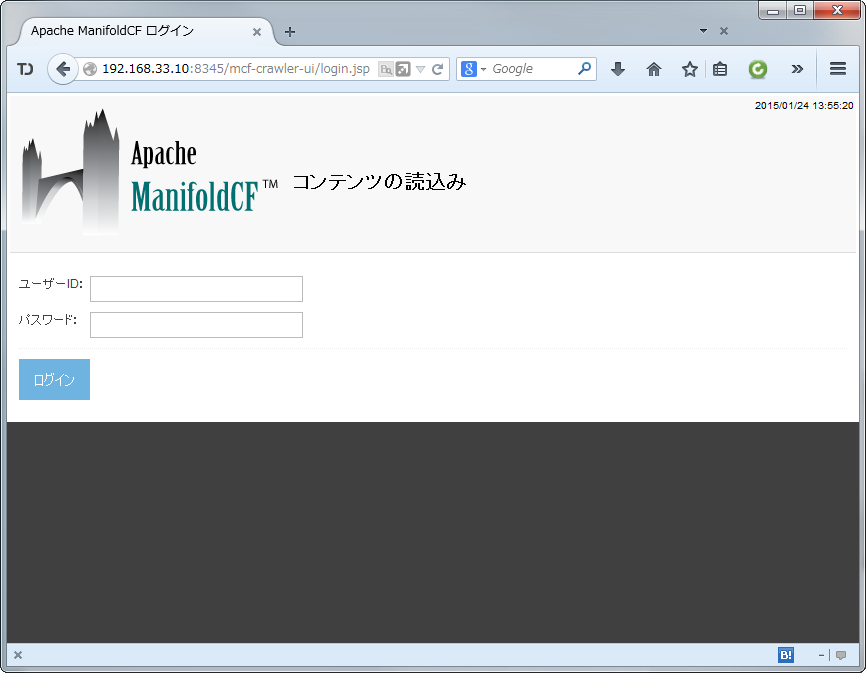Click the reader view icon in address bar

[x=403, y=69]
